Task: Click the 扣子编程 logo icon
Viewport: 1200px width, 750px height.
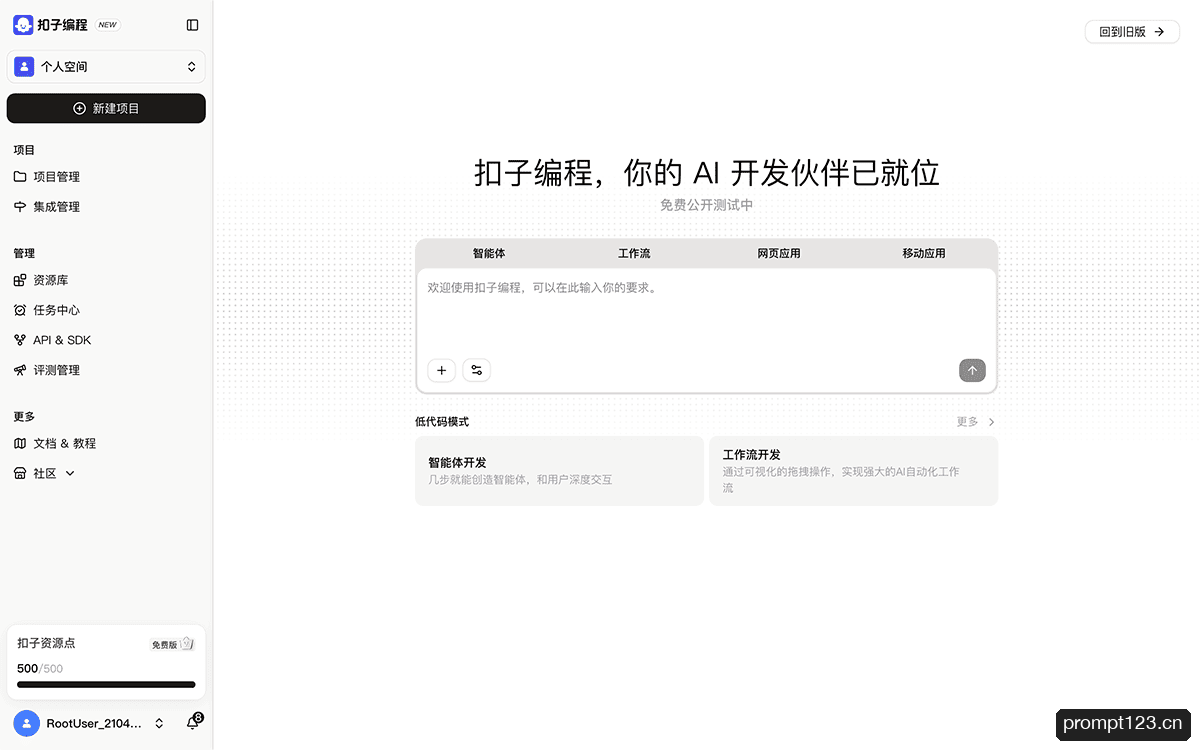Action: [23, 25]
